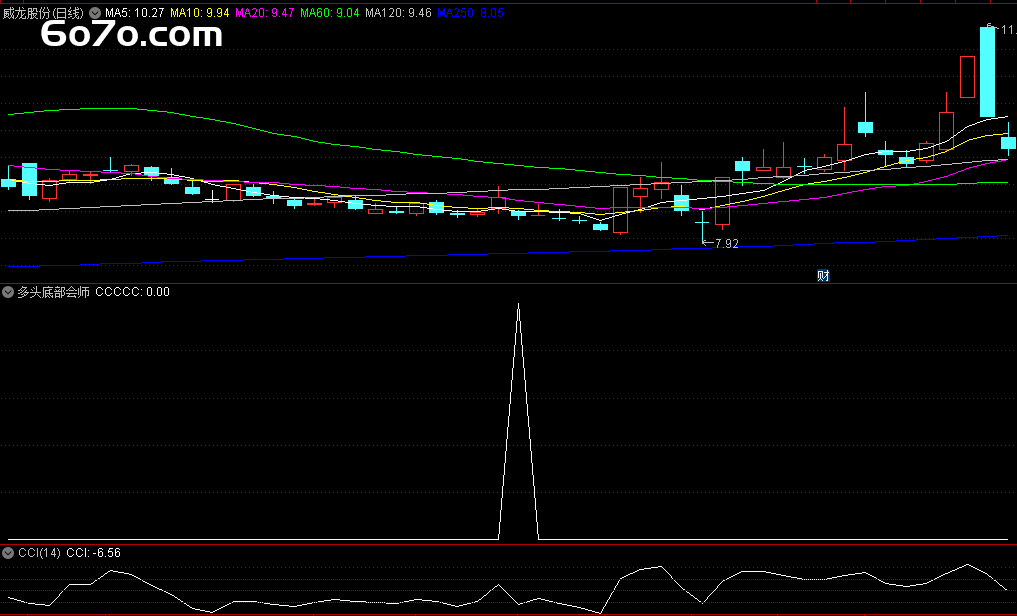Select the MA60: 9.04 label
Viewport: 1017px width, 616px height.
[329, 13]
